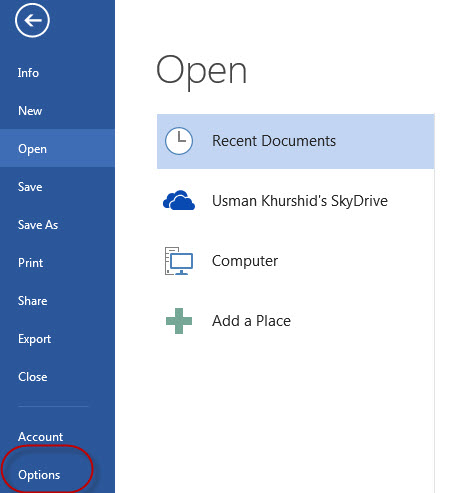Click the SkyDrive cloud icon
This screenshot has height=493, width=453.
tap(179, 200)
